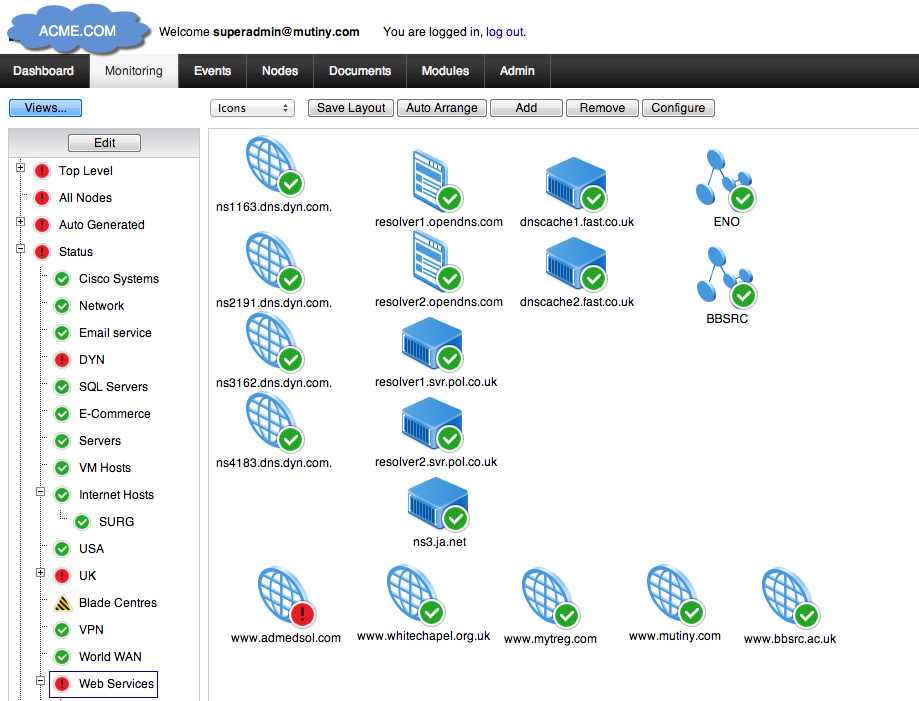Click the dnscache1.fast.co.uk server icon
The width and height of the screenshot is (919, 701).
[x=575, y=182]
